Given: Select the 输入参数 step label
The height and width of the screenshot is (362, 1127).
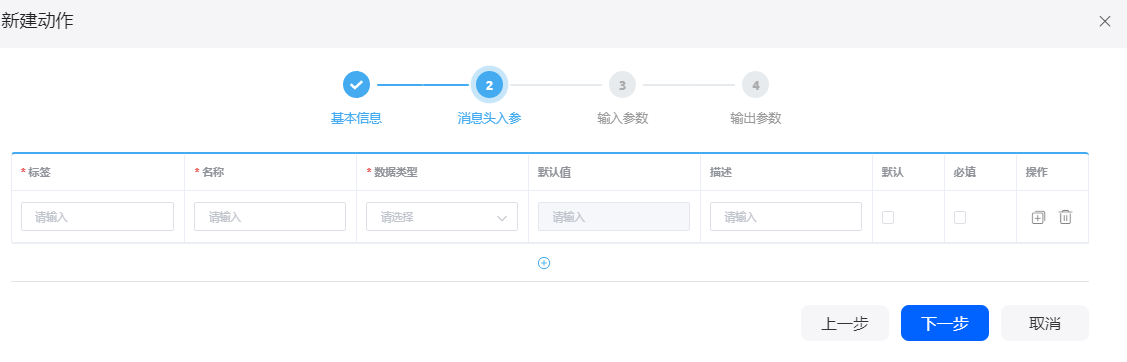Looking at the screenshot, I should tap(622, 119).
